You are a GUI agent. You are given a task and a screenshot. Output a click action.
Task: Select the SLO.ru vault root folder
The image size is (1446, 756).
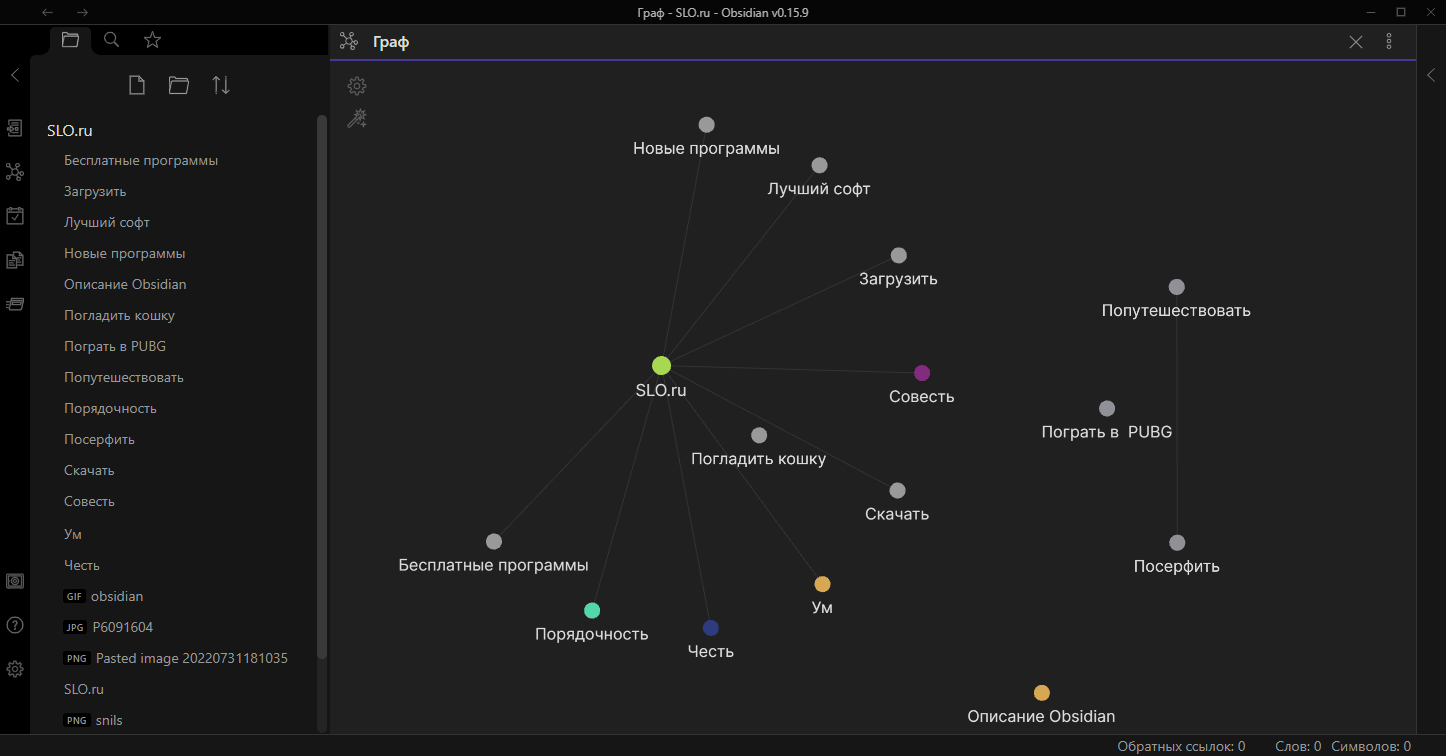point(70,130)
